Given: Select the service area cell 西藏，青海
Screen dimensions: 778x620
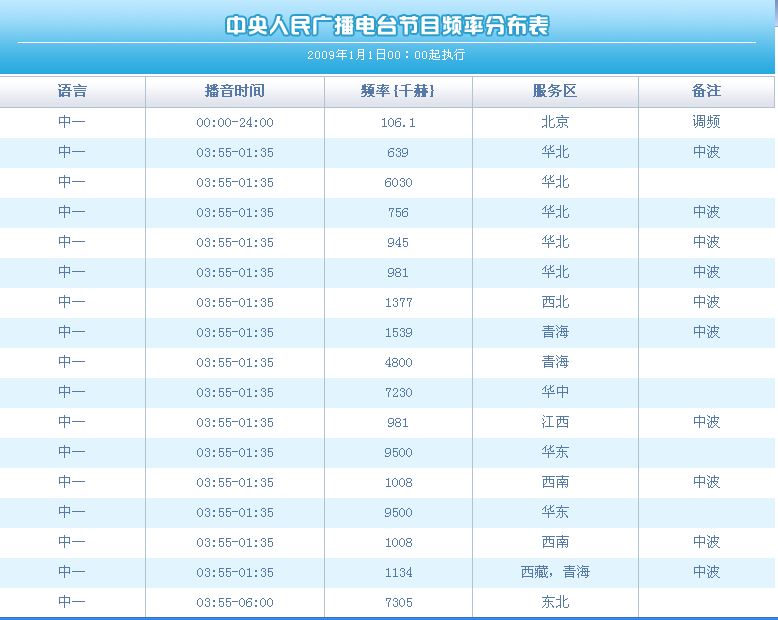Looking at the screenshot, I should [x=555, y=572].
